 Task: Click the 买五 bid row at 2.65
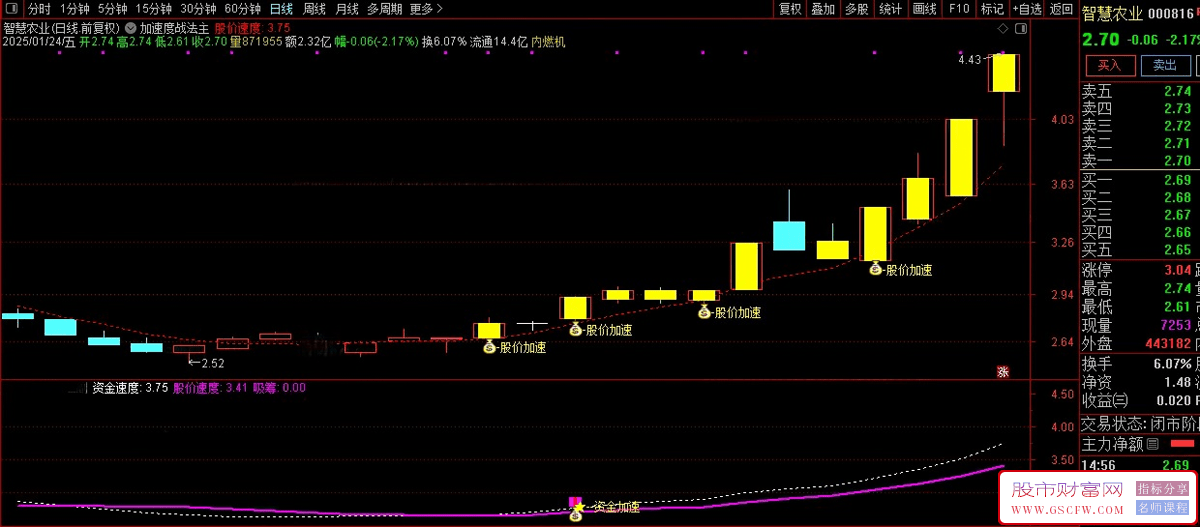coord(1139,250)
